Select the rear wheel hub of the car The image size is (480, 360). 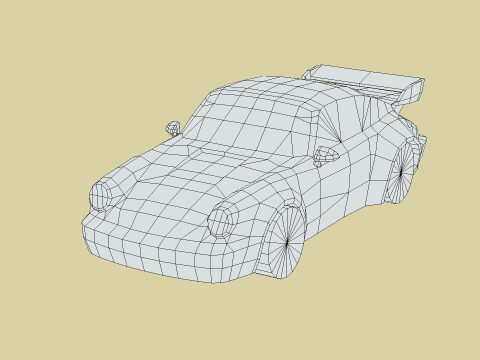[401, 172]
